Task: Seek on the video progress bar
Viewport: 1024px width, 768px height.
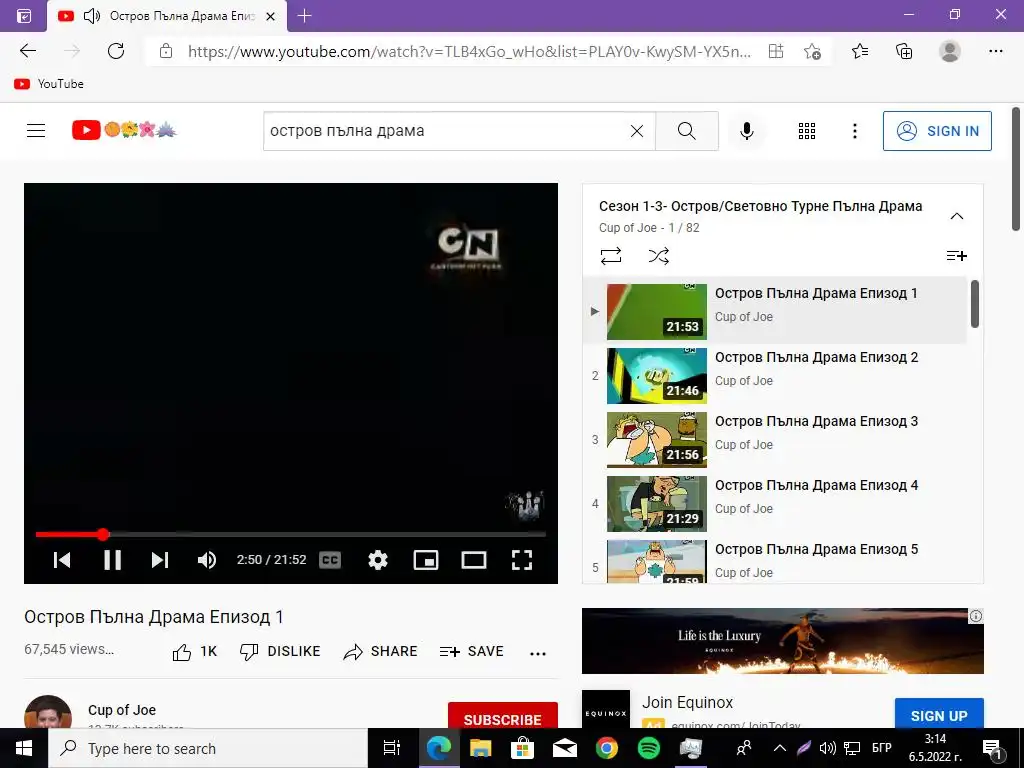Action: (291, 534)
